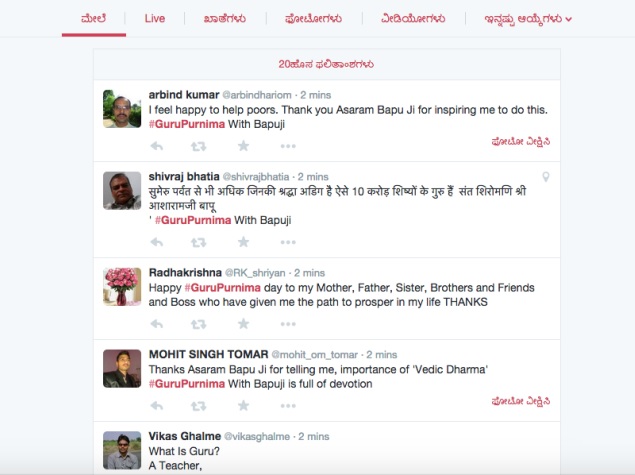Load the 20 new results bar

(x=326, y=64)
